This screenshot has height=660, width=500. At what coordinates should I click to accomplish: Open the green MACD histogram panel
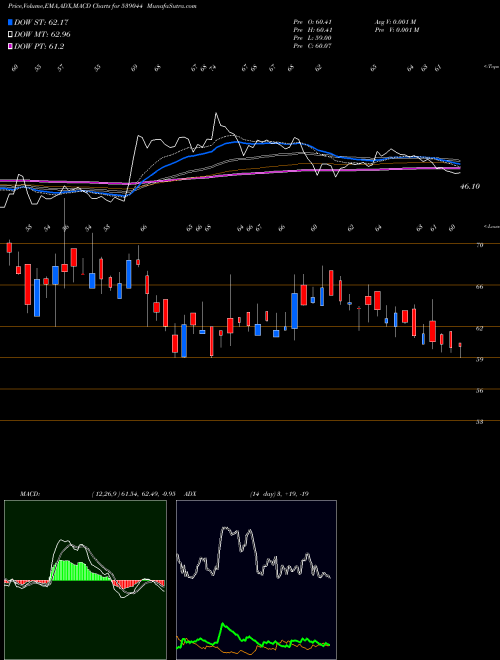(85, 580)
